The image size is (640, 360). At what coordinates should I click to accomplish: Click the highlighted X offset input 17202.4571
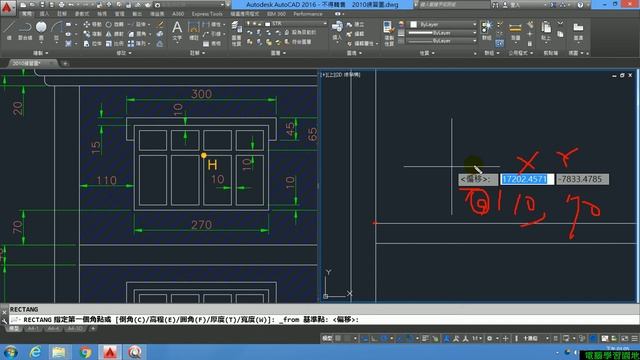(x=527, y=179)
